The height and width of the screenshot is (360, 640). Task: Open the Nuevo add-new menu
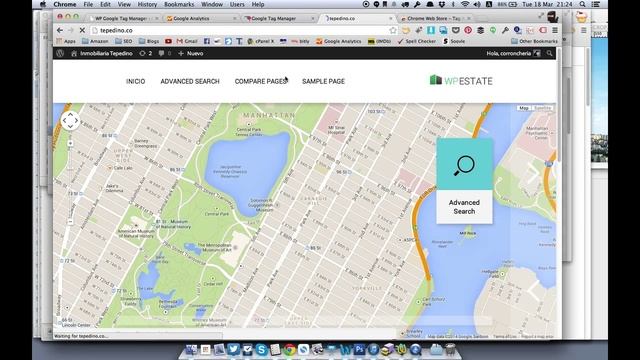tap(191, 53)
